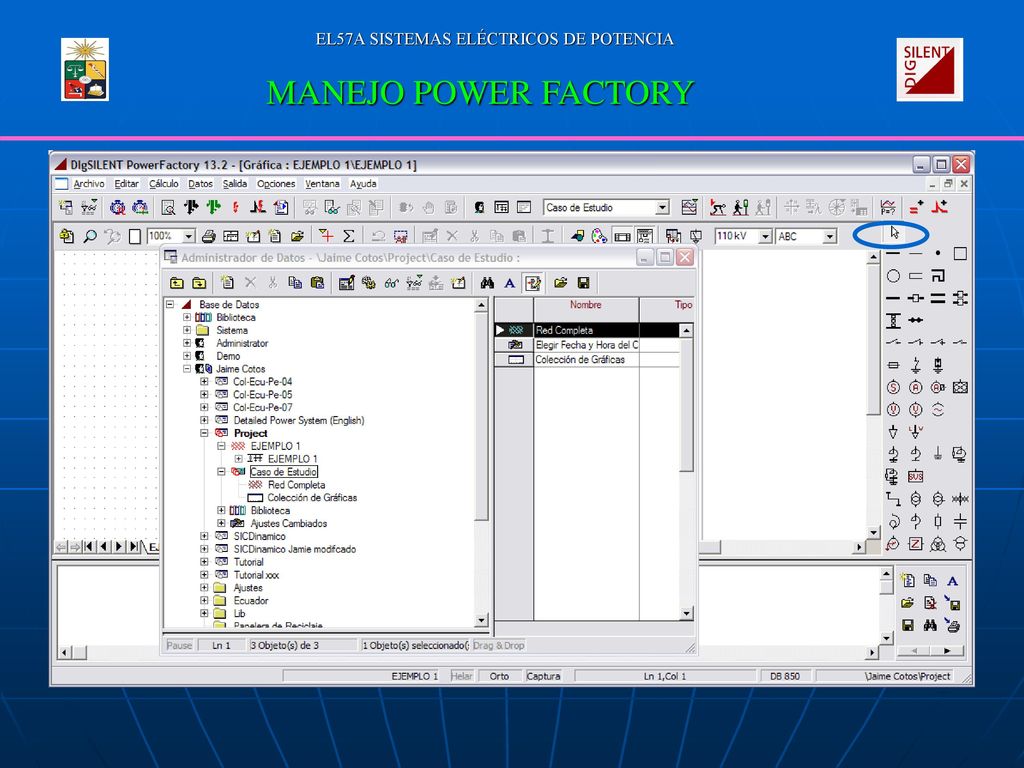Expand the Sistema folder in the tree
This screenshot has height=768, width=1024.
pyautogui.click(x=187, y=330)
